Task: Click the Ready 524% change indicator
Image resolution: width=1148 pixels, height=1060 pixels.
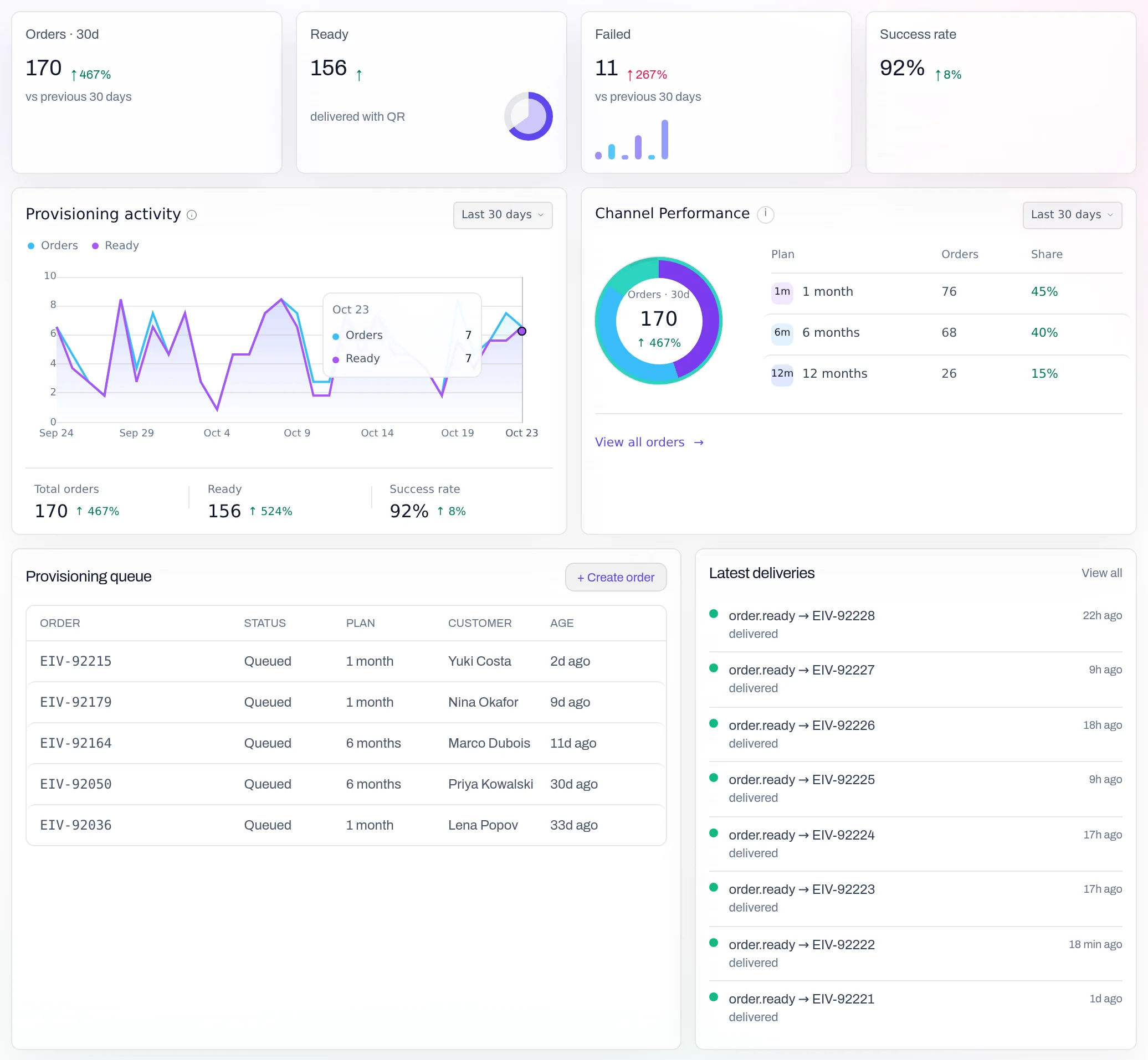Action: pos(270,511)
